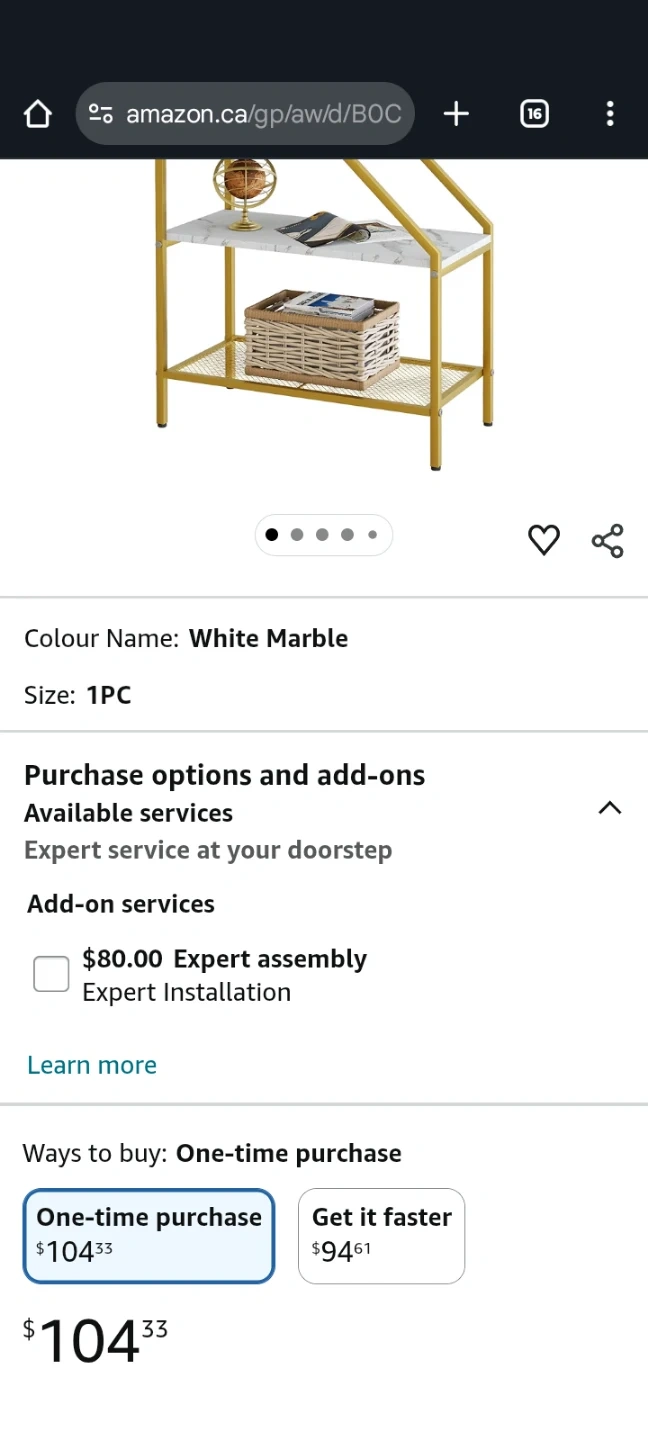Viewport: 648px width, 1440px height.
Task: Tap the amazon.ca address bar
Action: coord(262,114)
